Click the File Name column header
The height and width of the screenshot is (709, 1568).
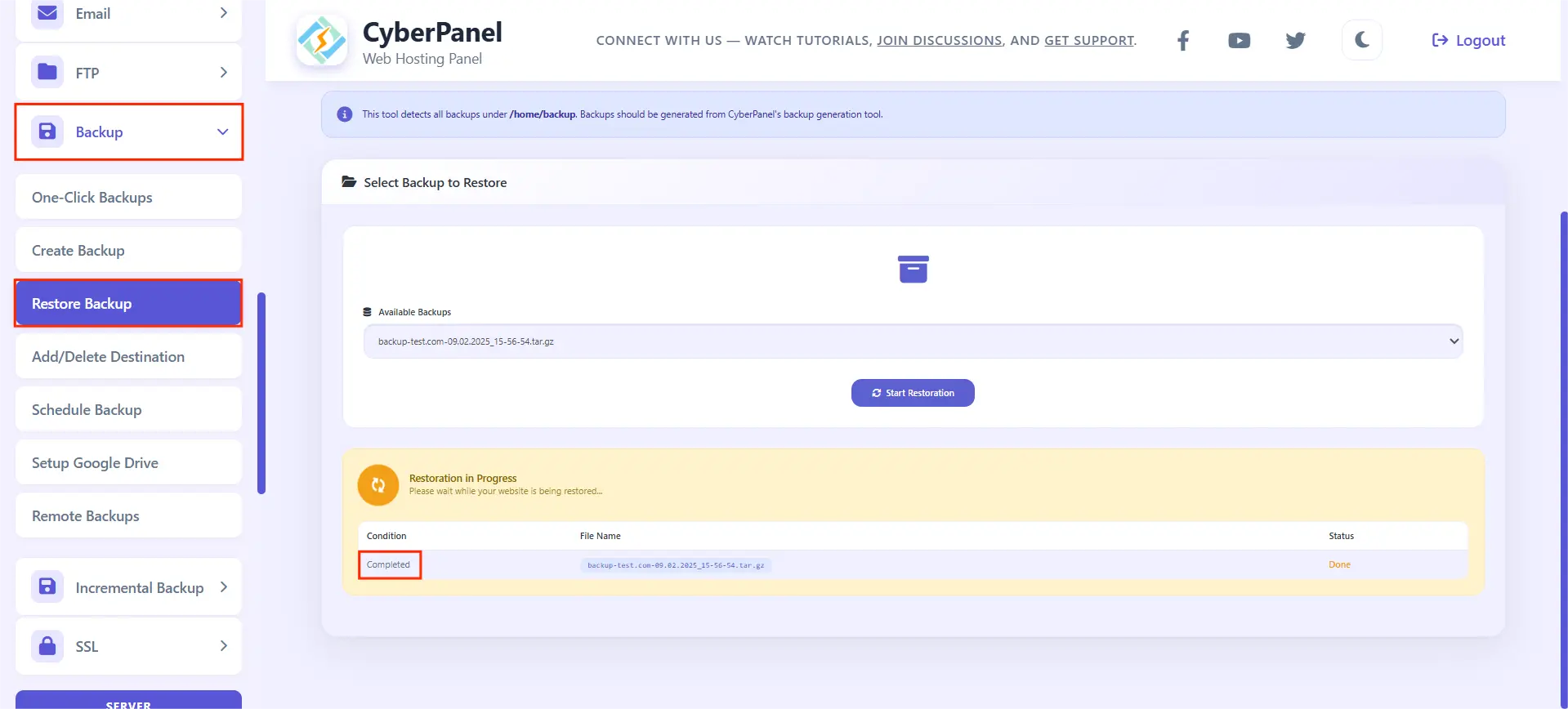pos(600,536)
